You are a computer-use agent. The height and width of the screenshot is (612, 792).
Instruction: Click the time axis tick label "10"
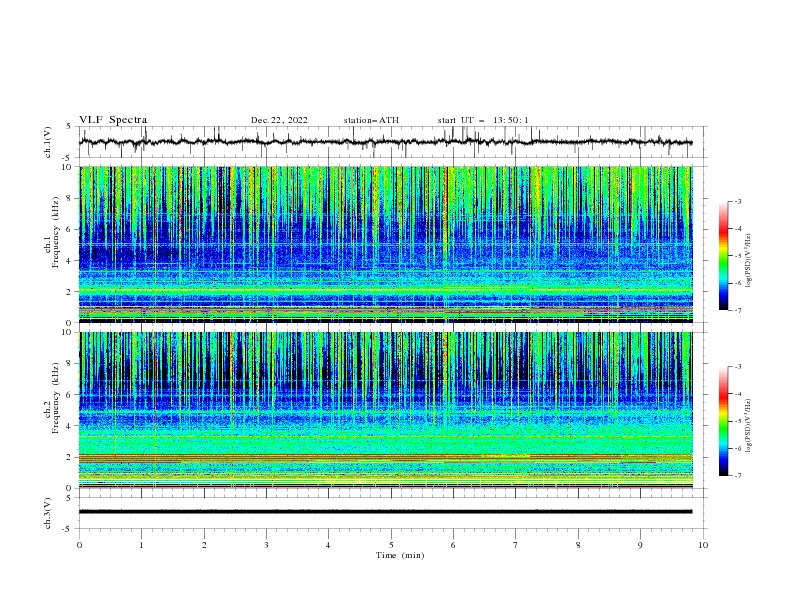703,545
